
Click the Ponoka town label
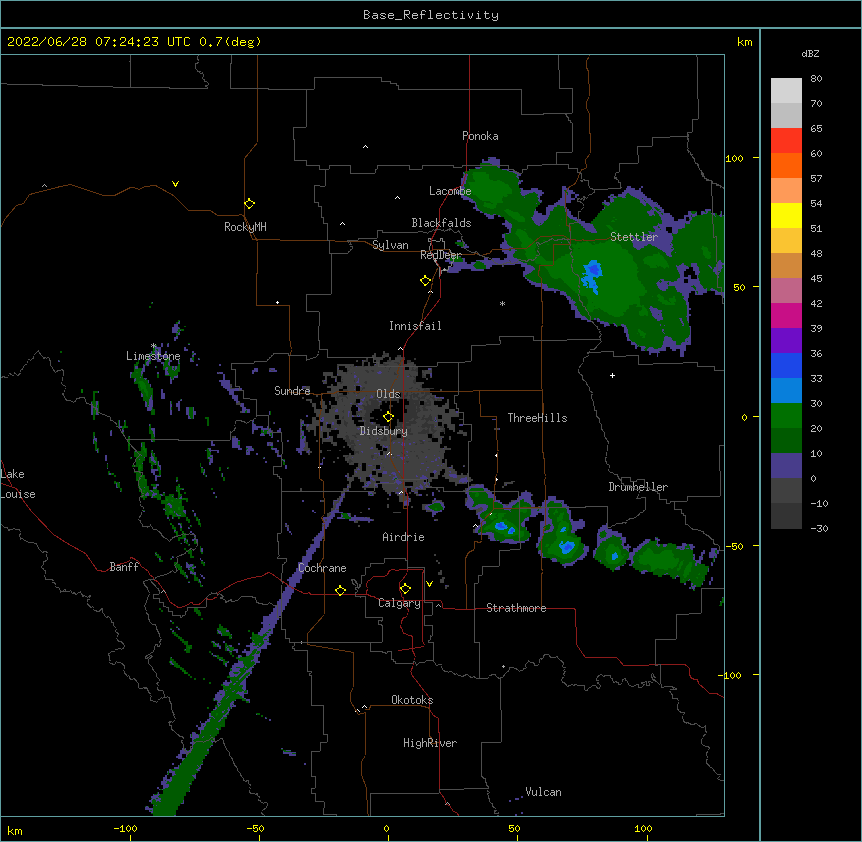pyautogui.click(x=480, y=136)
